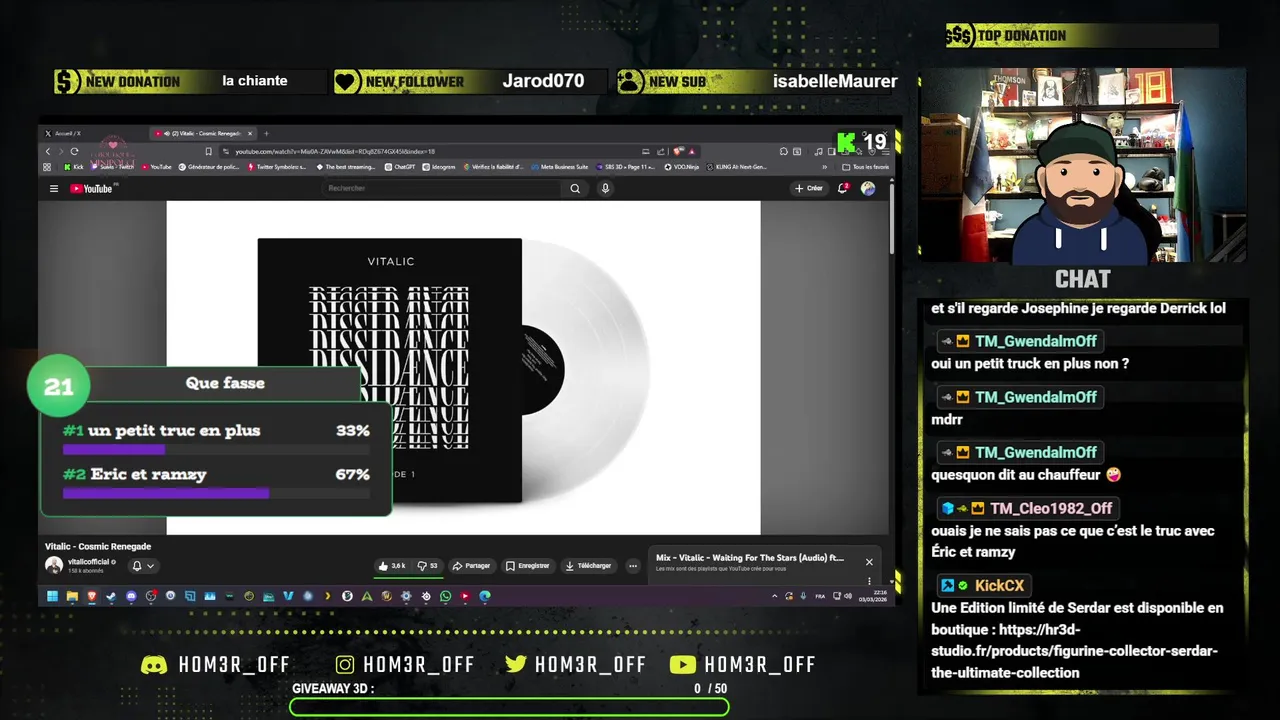Go back in the browser
The width and height of the screenshot is (1280, 720).
[48, 151]
